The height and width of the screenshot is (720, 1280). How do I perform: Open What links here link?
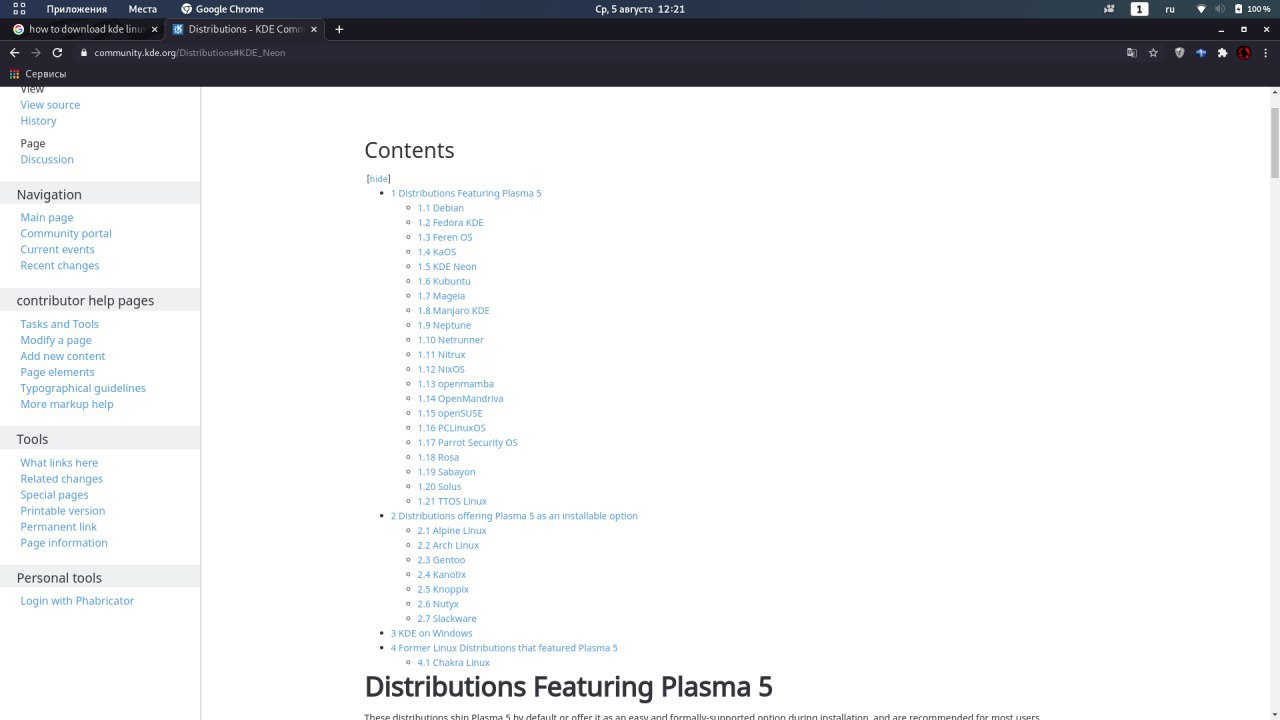pos(59,463)
